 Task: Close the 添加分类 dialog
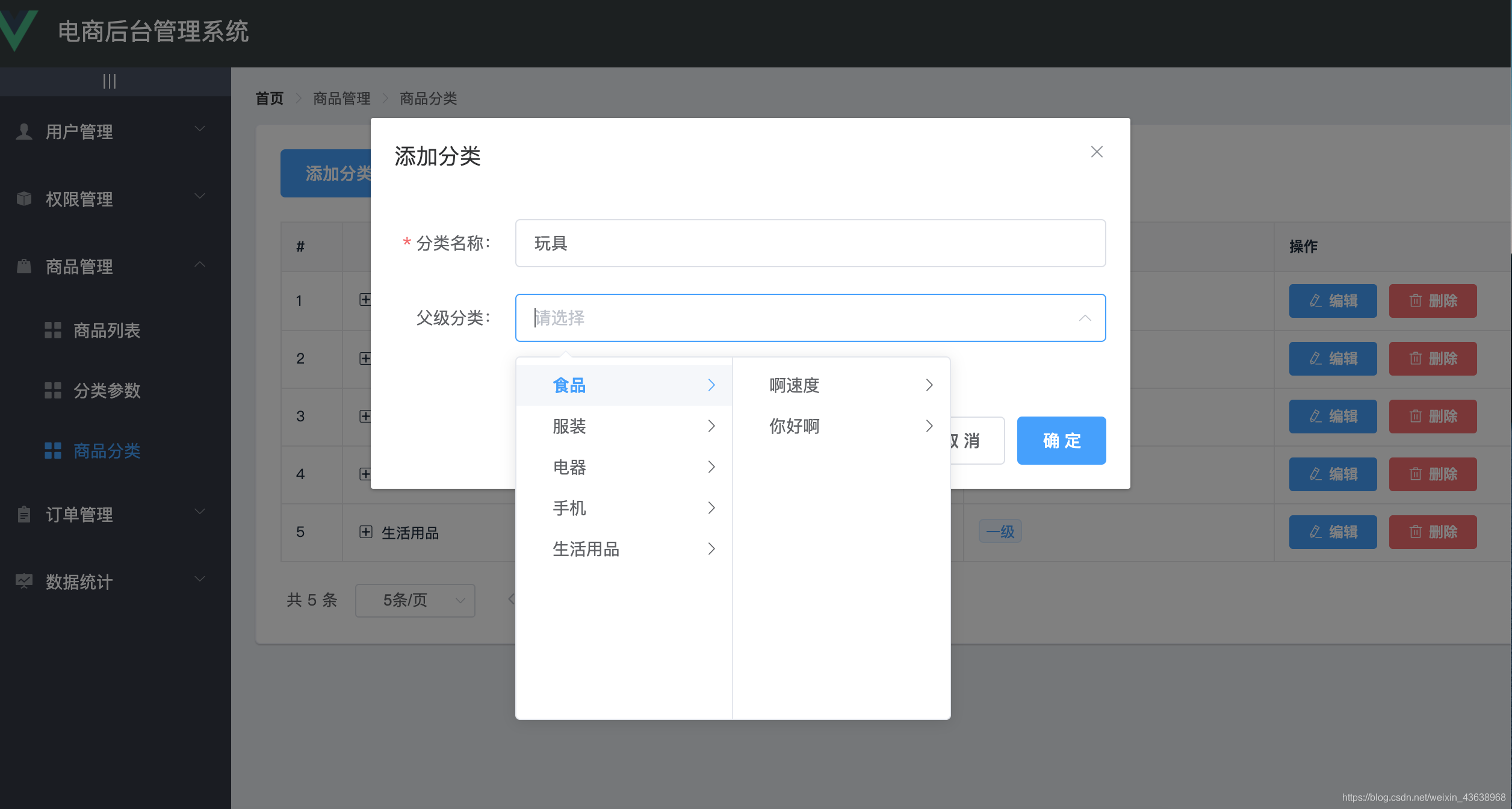(x=1097, y=152)
